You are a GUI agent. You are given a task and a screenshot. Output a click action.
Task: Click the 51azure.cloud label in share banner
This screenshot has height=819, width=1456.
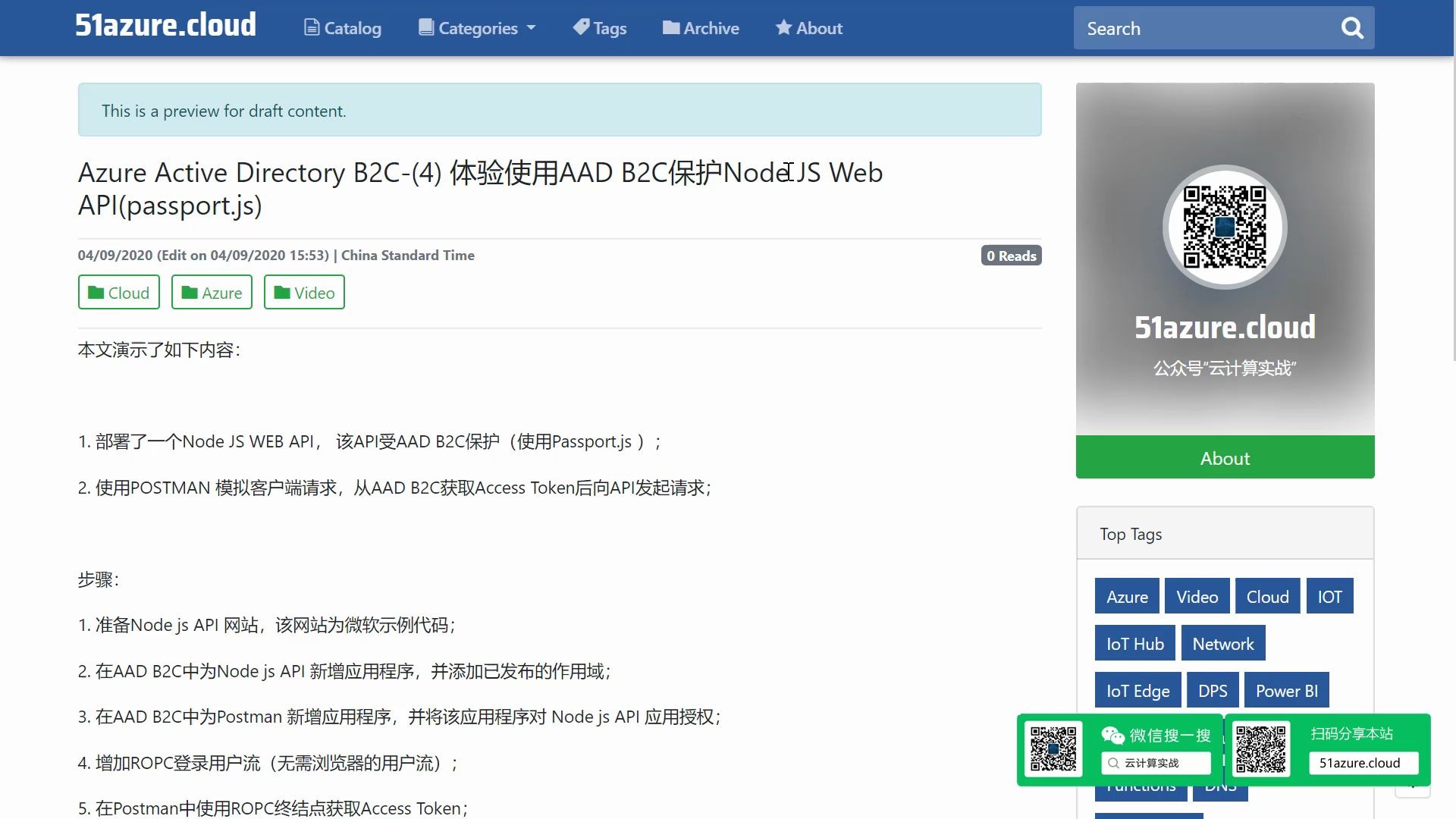coord(1363,763)
